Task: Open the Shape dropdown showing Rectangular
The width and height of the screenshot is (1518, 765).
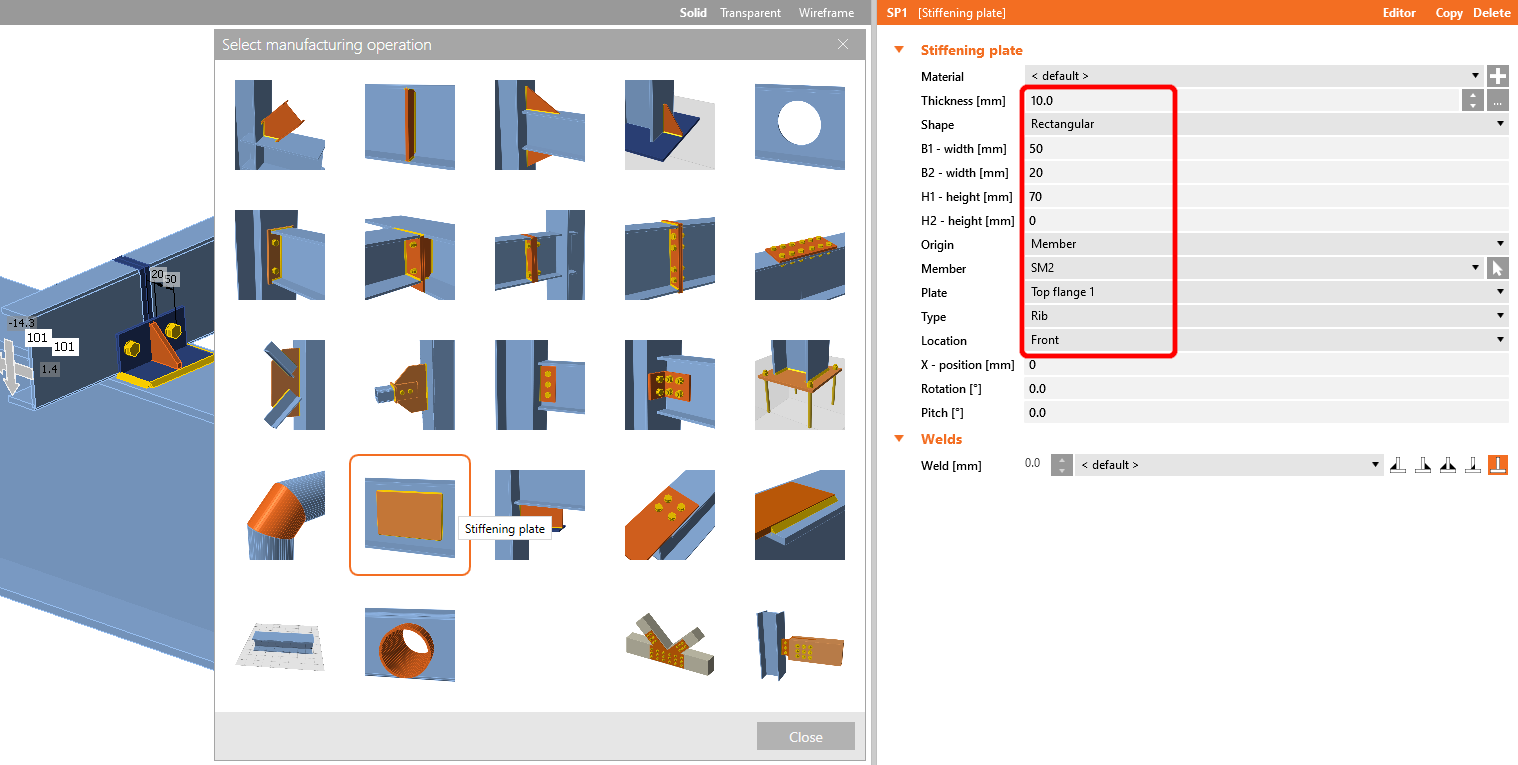Action: pyautogui.click(x=1265, y=124)
